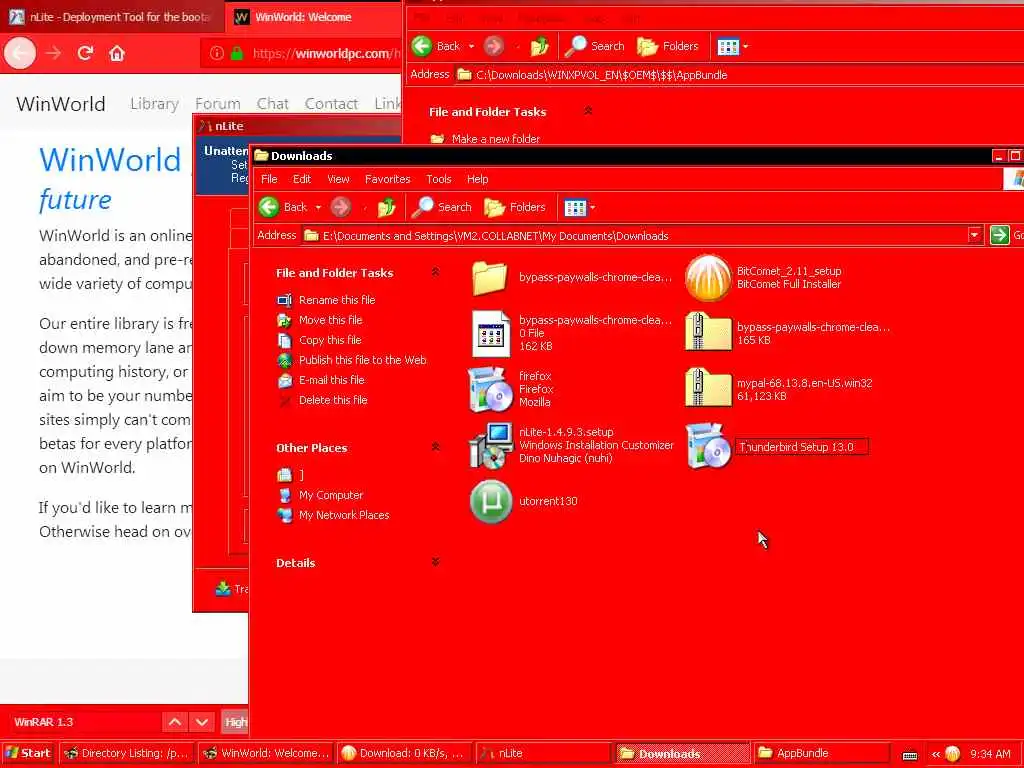Go up a folder in AppBundle window
The image size is (1024, 768).
pyautogui.click(x=539, y=46)
